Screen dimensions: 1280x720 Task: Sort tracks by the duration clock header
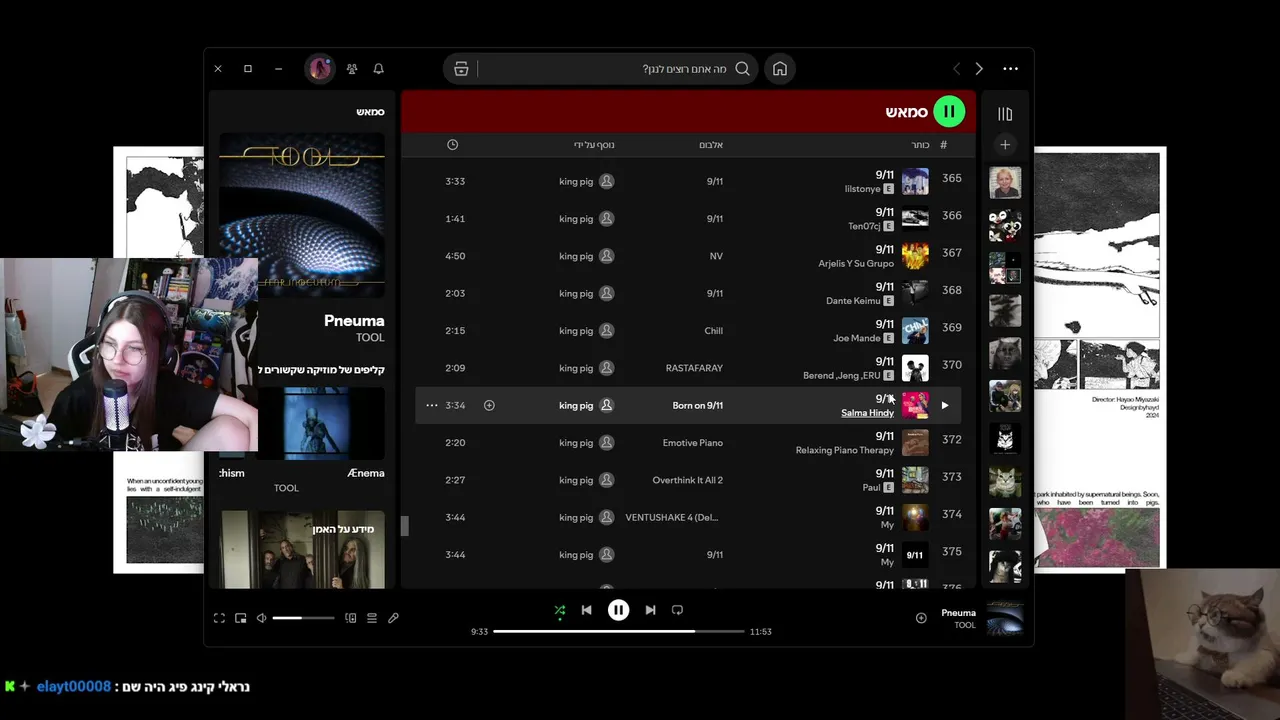pyautogui.click(x=452, y=145)
